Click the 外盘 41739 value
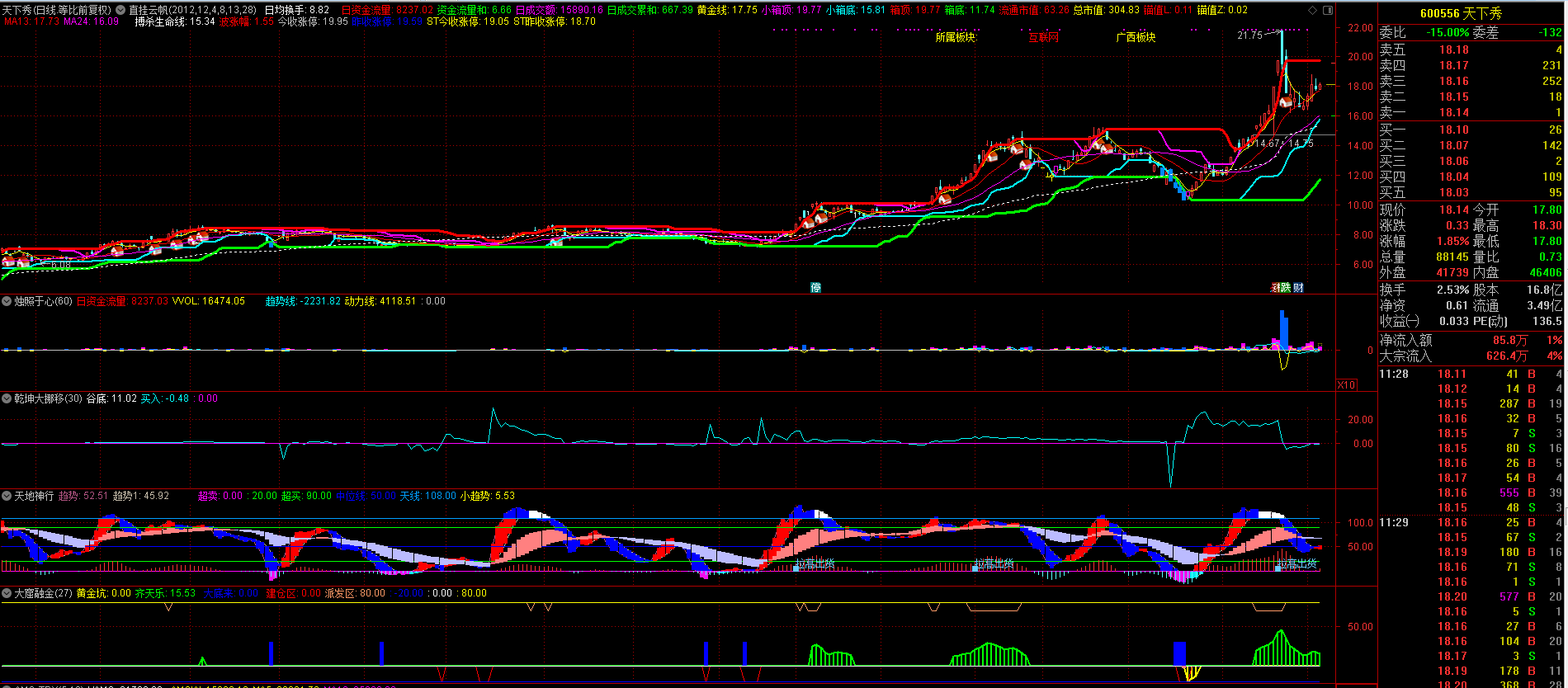This screenshot has height=688, width=1568. click(1452, 272)
